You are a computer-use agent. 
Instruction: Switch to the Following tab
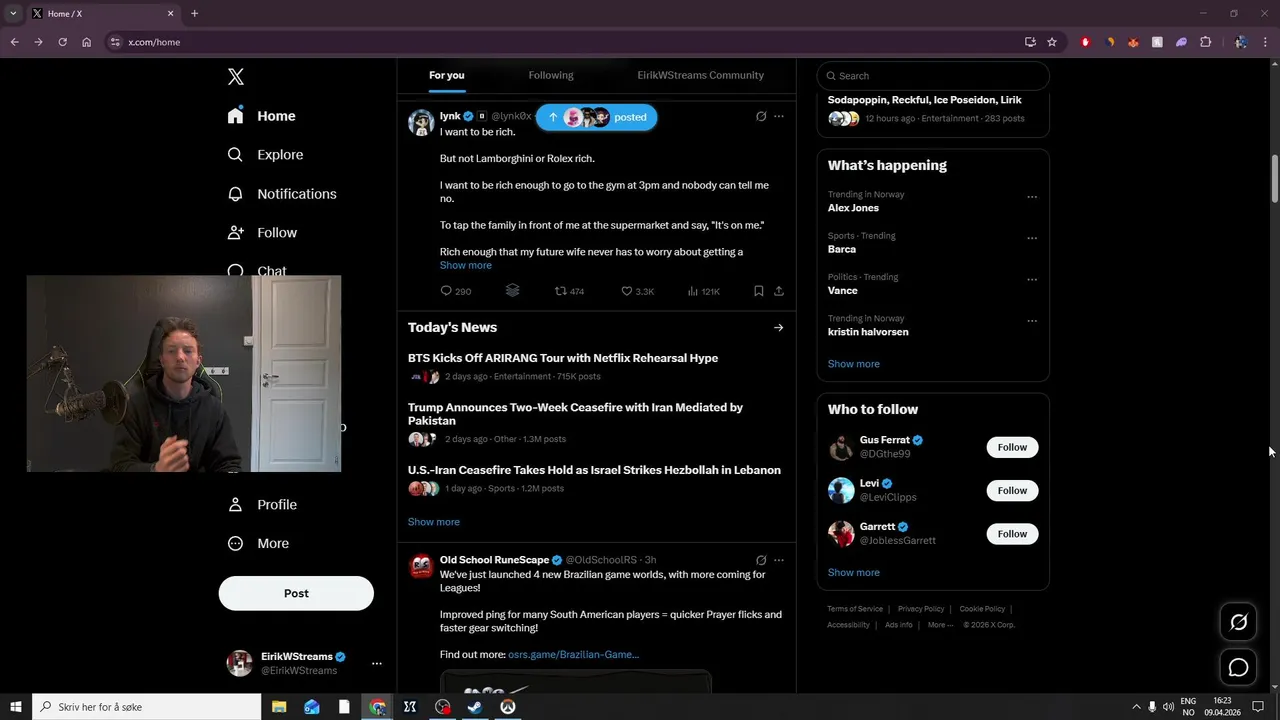(551, 75)
